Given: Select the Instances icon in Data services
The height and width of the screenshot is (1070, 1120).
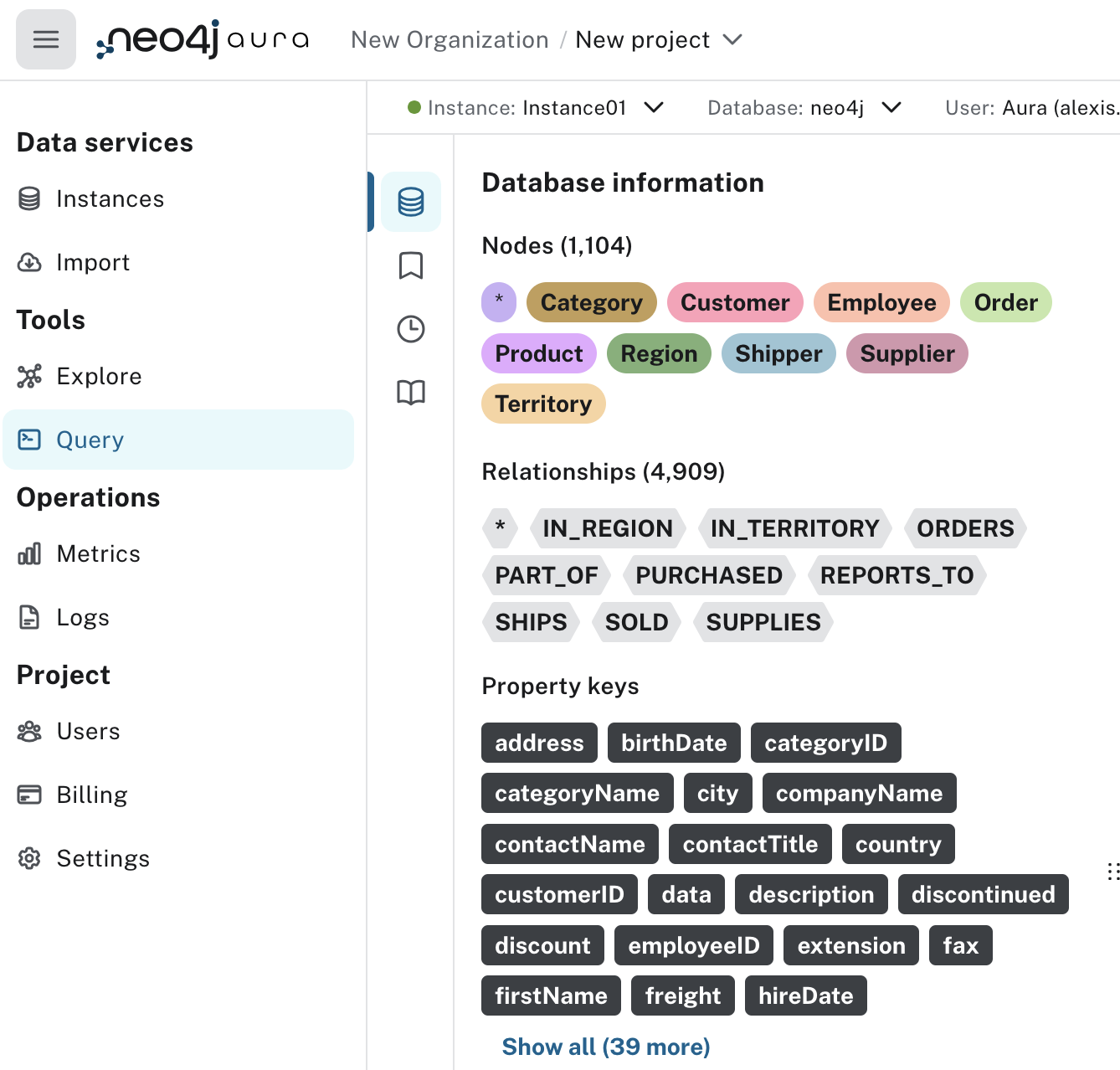Looking at the screenshot, I should pos(30,198).
